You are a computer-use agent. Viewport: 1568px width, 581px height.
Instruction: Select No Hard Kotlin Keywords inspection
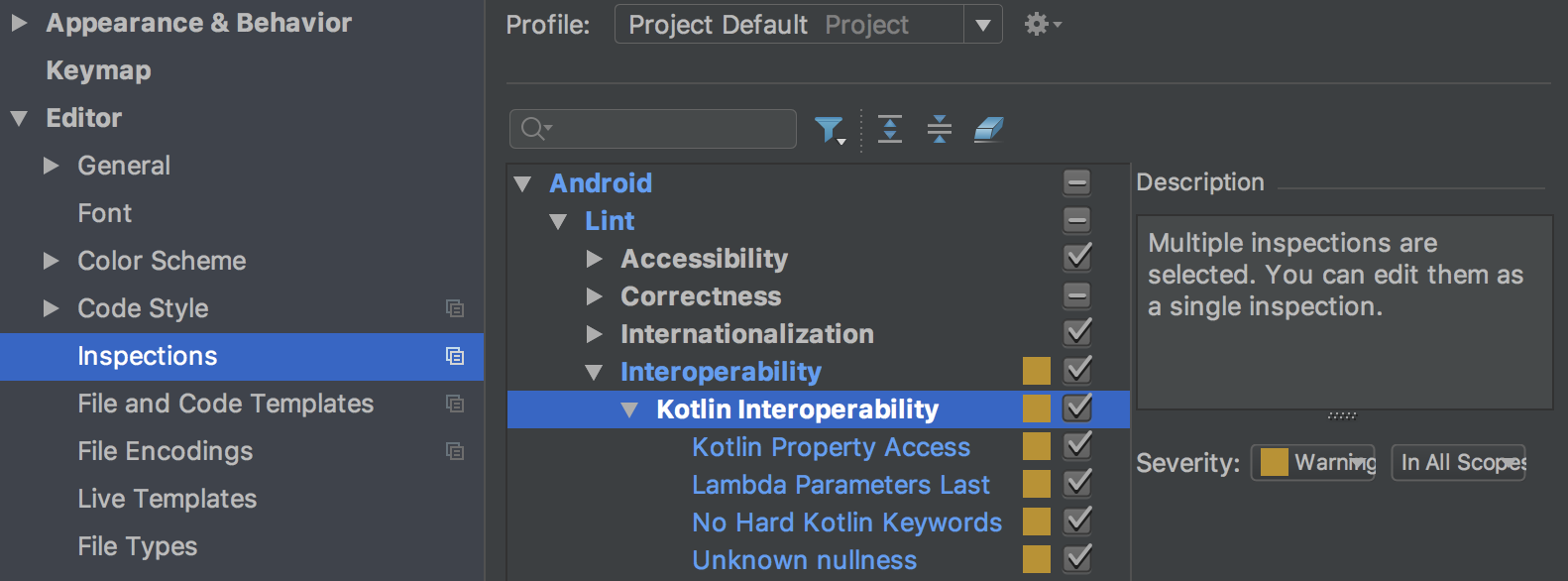pos(846,523)
